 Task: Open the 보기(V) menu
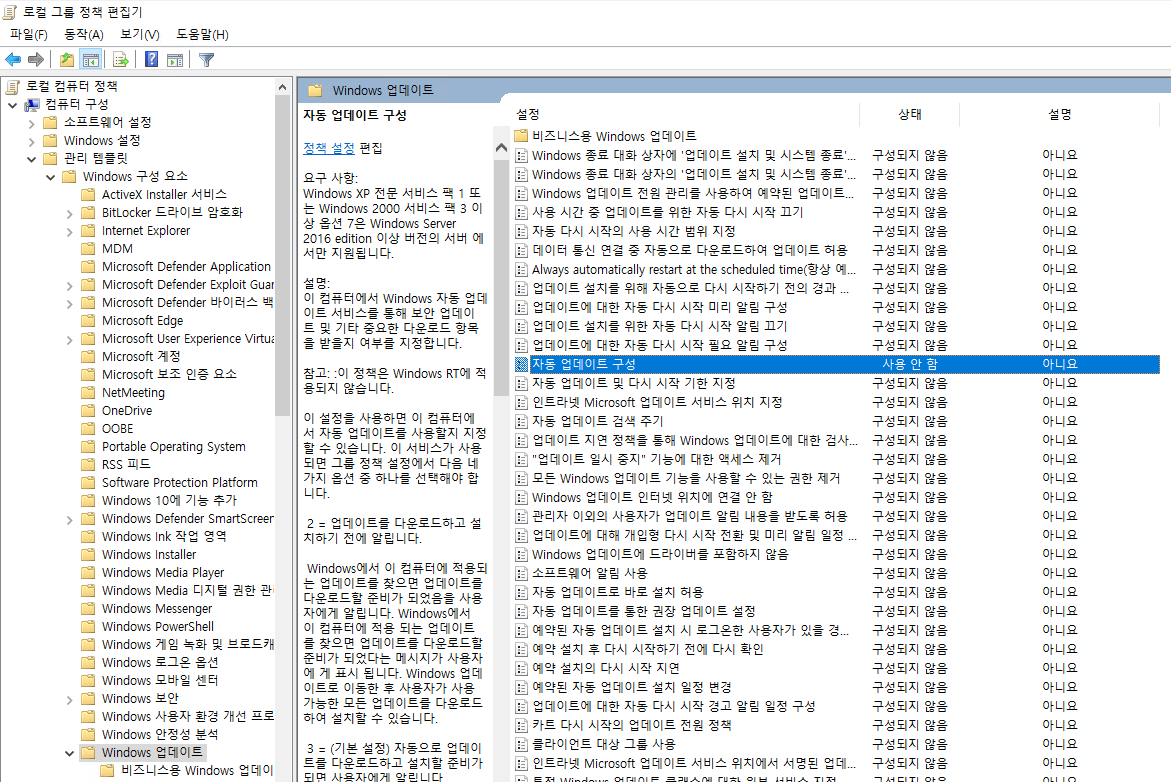[140, 34]
